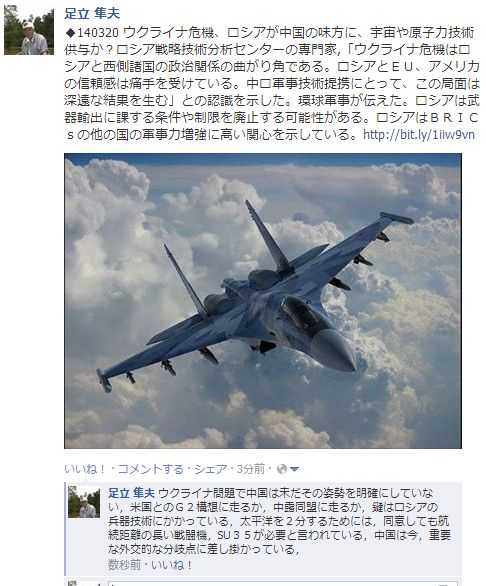This screenshot has width=486, height=586.
Task: Like the post with いいね！
Action: (x=85, y=469)
